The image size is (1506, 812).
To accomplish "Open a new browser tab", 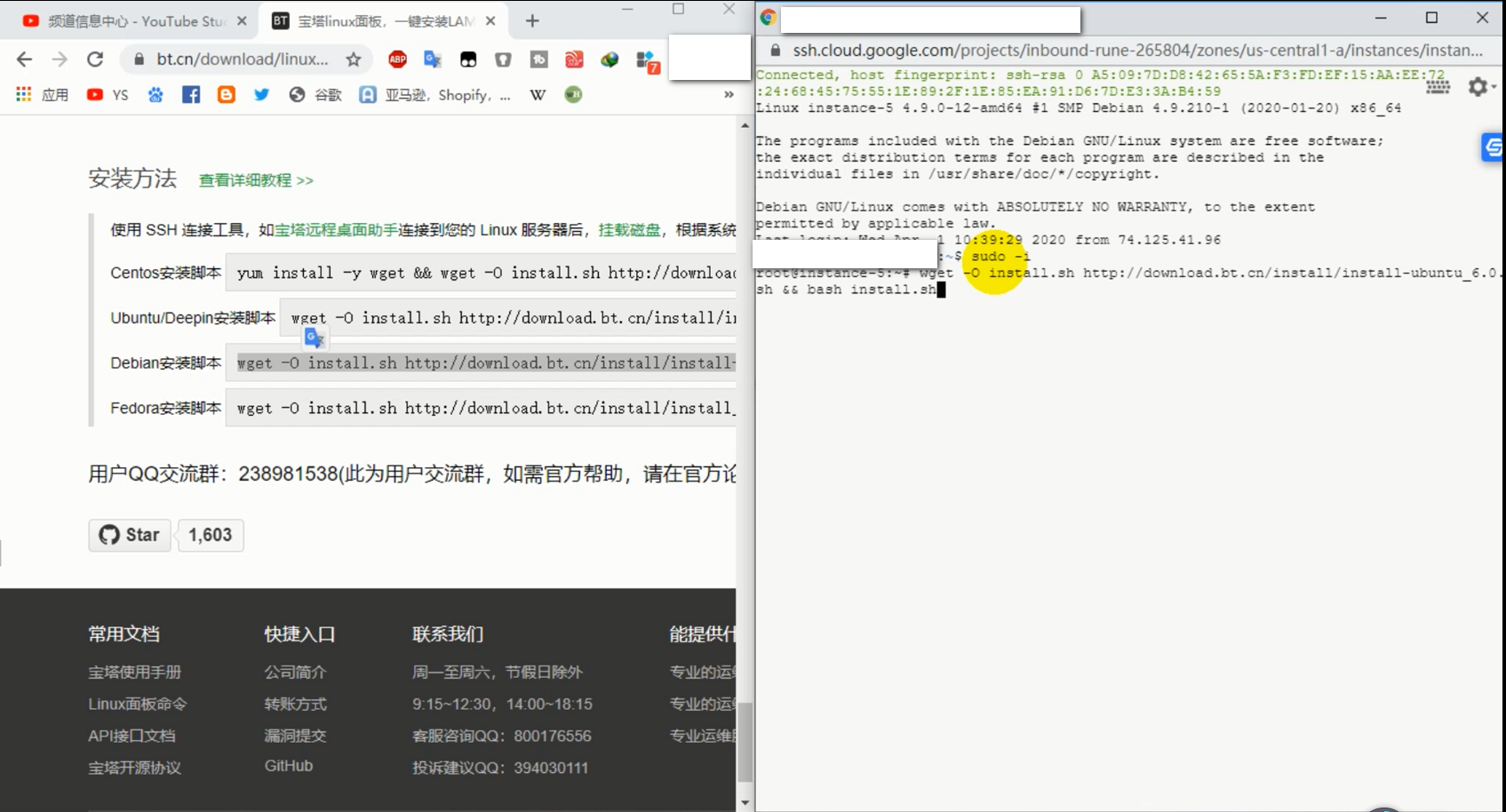I will tap(532, 20).
